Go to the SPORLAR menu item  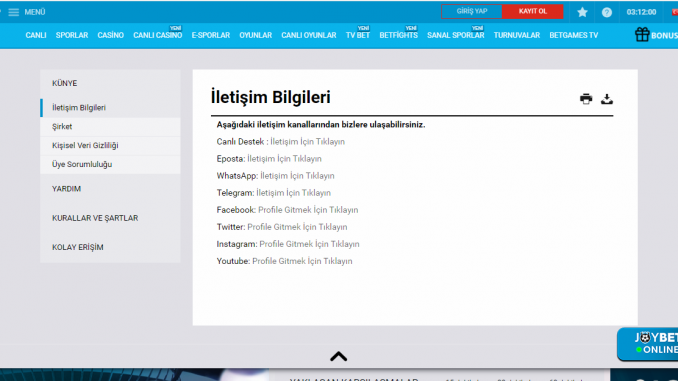[x=72, y=35]
